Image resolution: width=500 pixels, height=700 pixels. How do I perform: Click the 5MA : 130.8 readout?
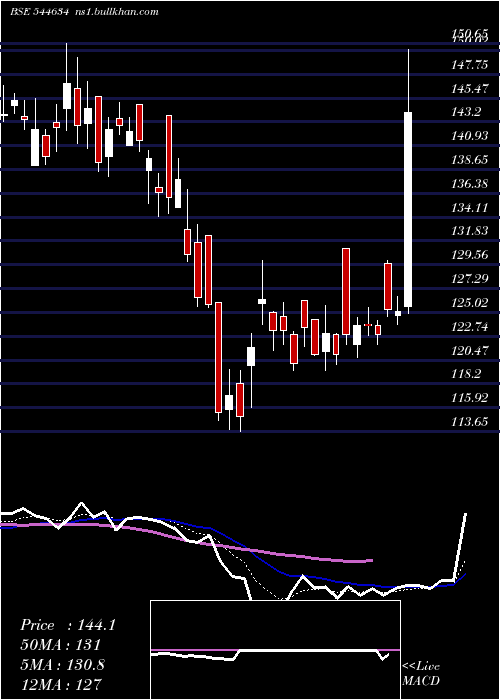pyautogui.click(x=62, y=665)
